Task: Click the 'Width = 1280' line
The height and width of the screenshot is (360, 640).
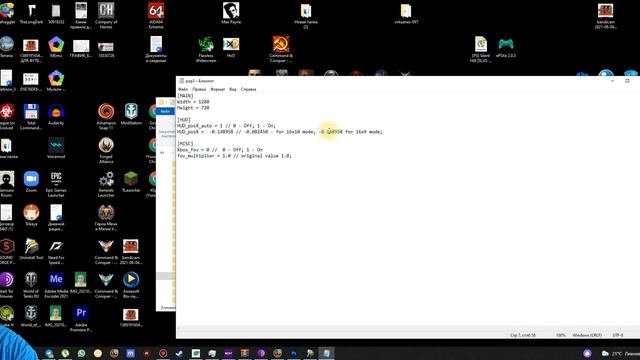Action: [193, 102]
